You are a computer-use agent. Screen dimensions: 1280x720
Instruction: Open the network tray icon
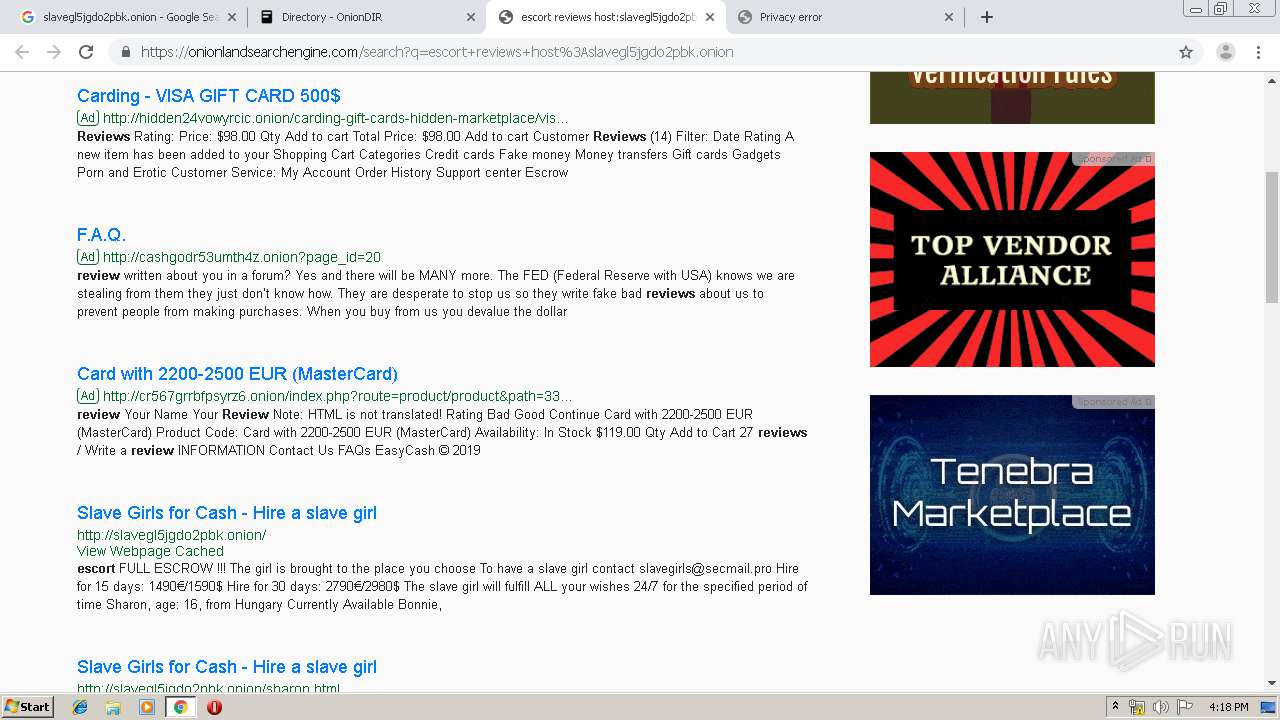[x=1137, y=707]
